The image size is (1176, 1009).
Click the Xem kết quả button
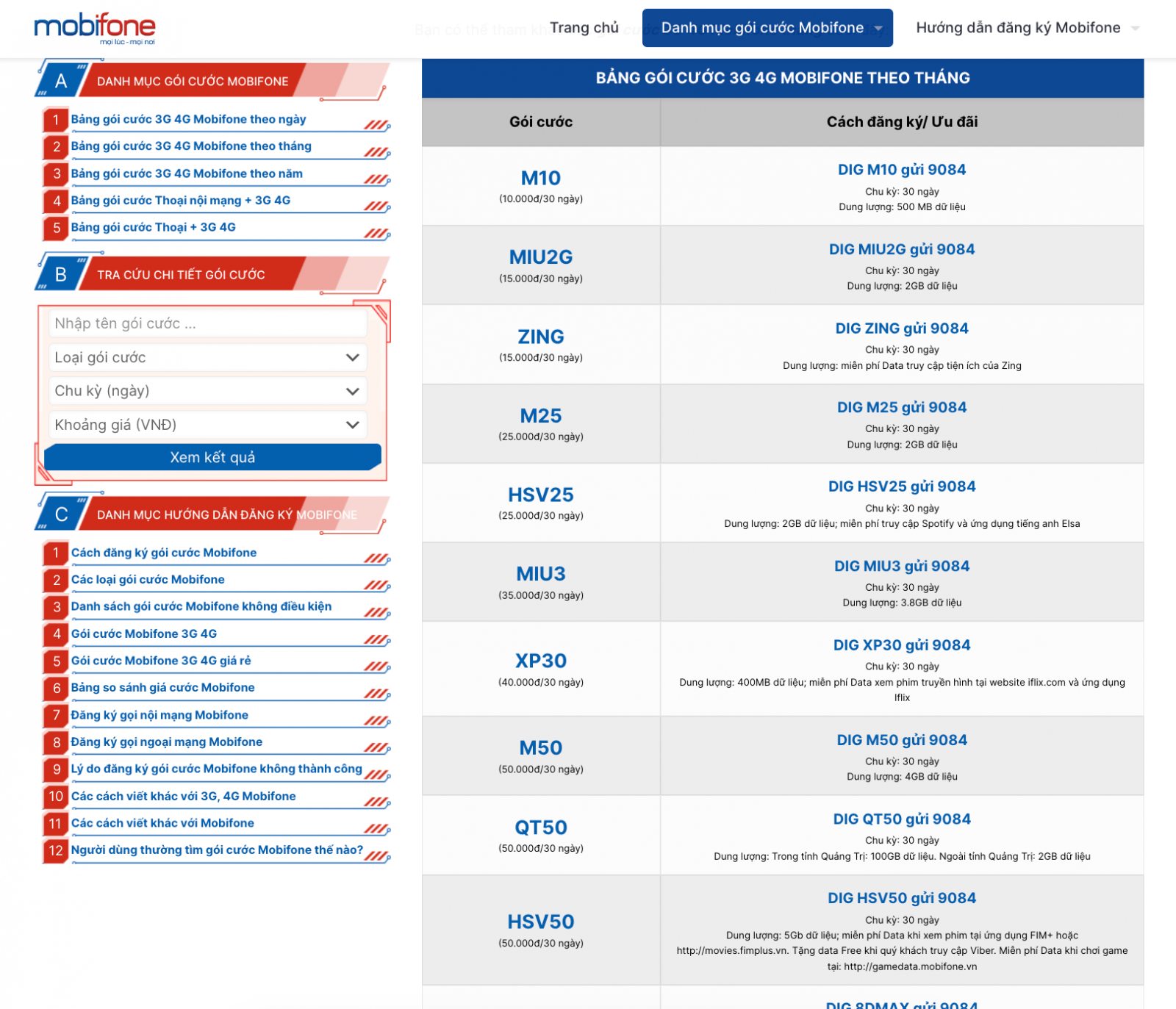point(212,457)
